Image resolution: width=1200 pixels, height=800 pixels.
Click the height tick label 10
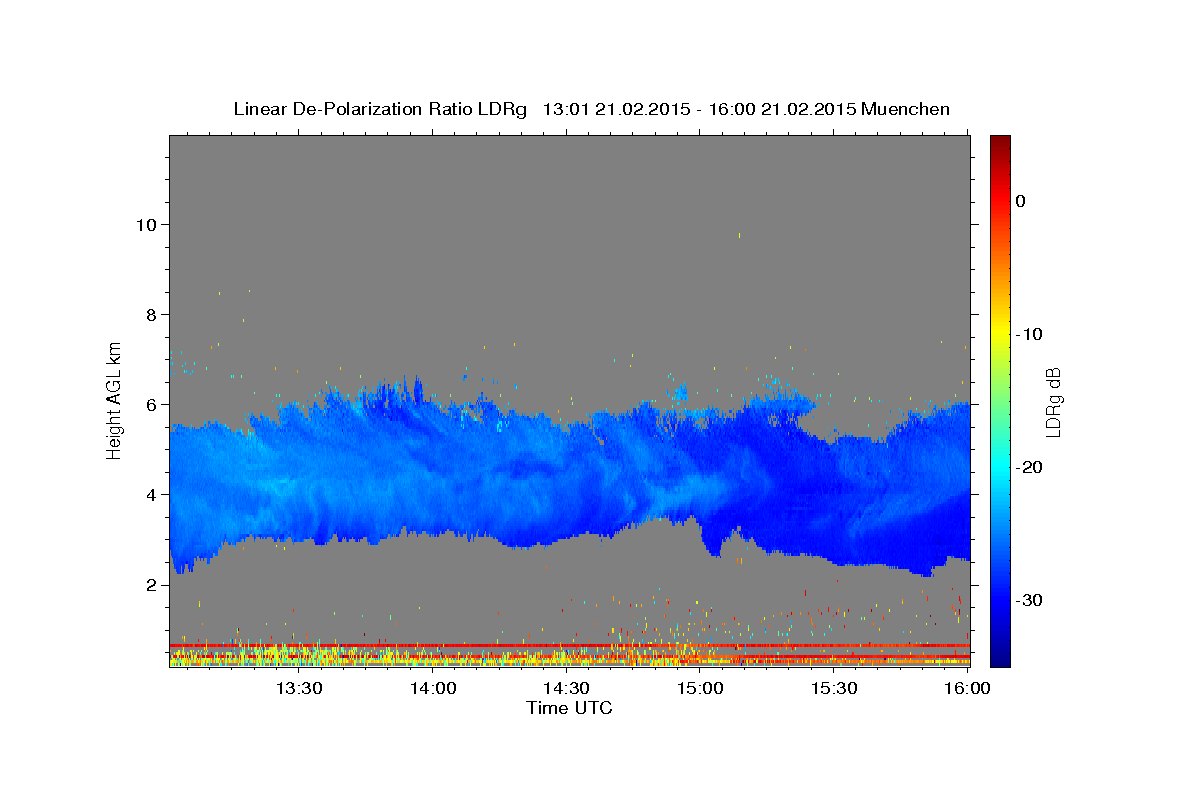145,225
